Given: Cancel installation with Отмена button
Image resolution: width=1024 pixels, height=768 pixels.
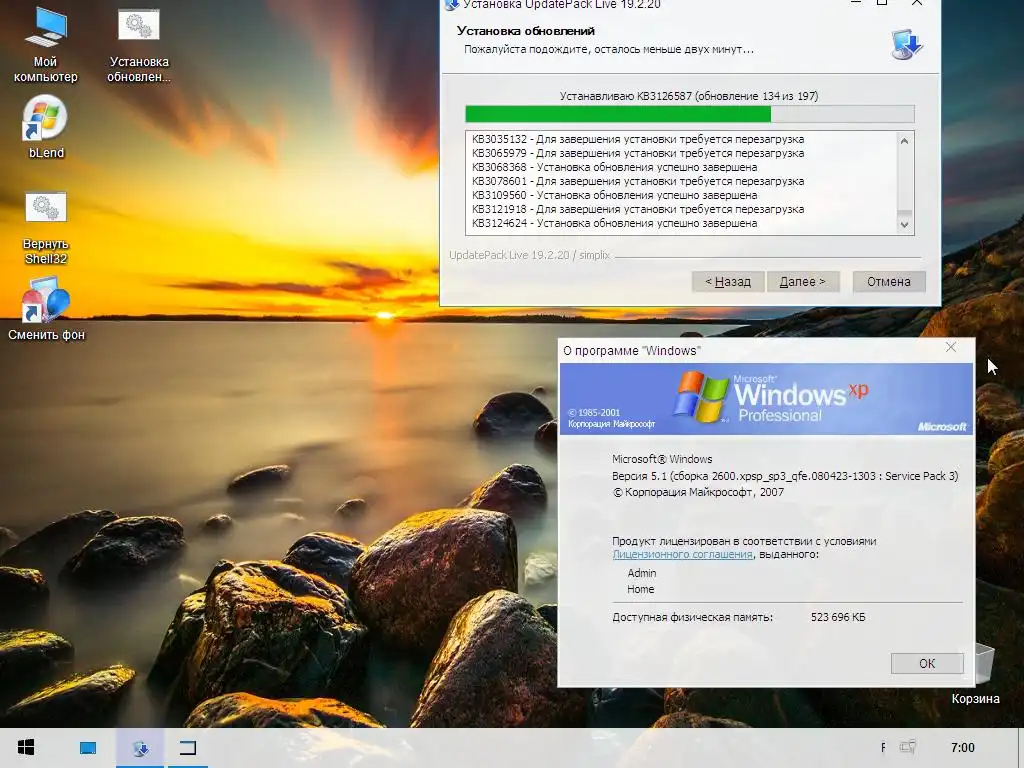Looking at the screenshot, I should tap(889, 281).
